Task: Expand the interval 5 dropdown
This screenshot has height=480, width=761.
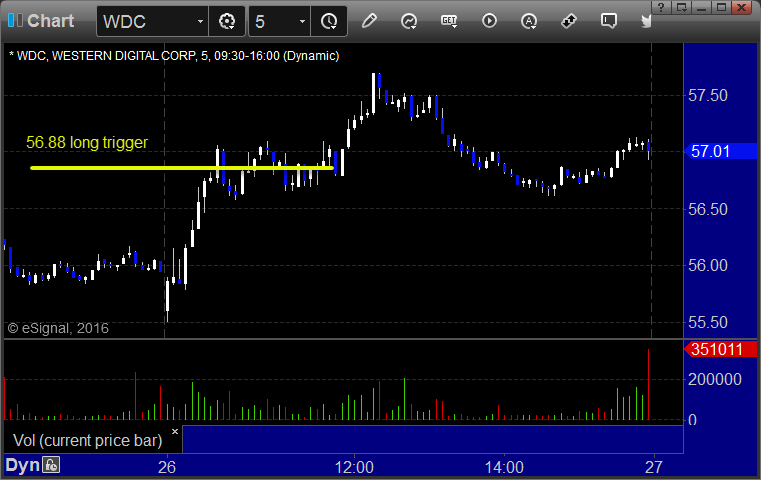Action: [302, 22]
